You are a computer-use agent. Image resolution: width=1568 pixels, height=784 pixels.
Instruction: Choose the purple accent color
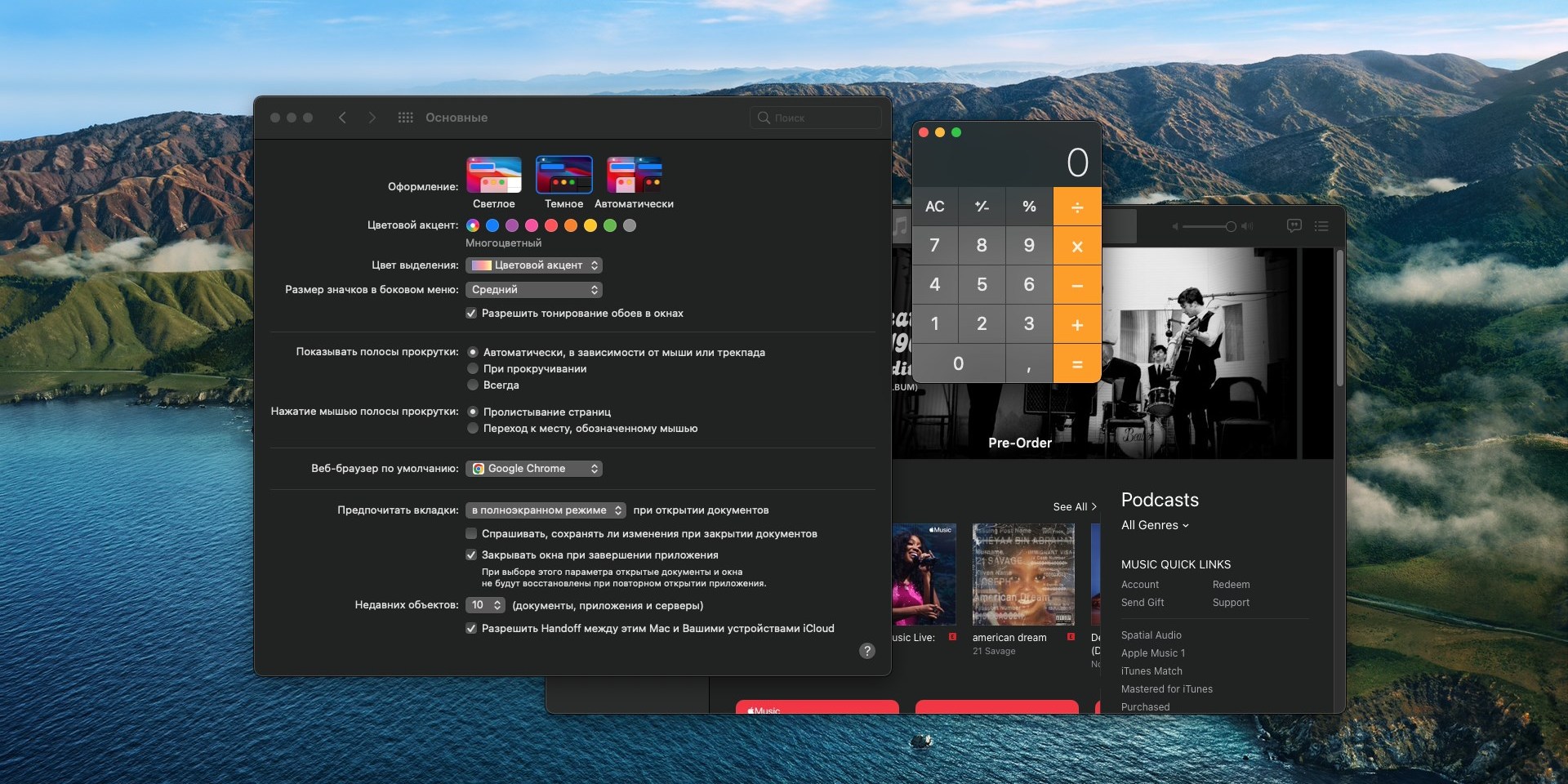(512, 225)
